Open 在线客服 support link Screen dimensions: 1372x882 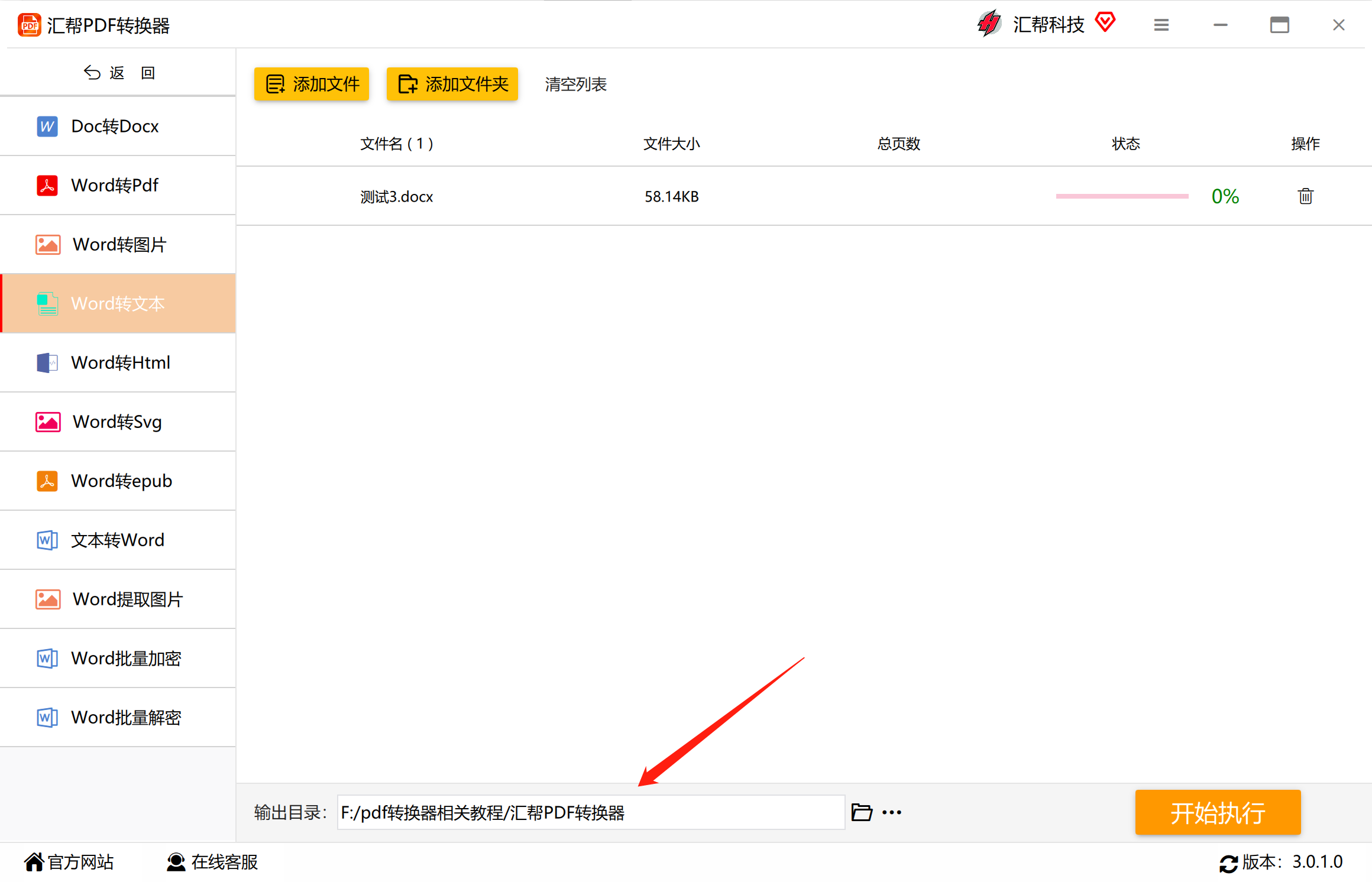(x=225, y=862)
